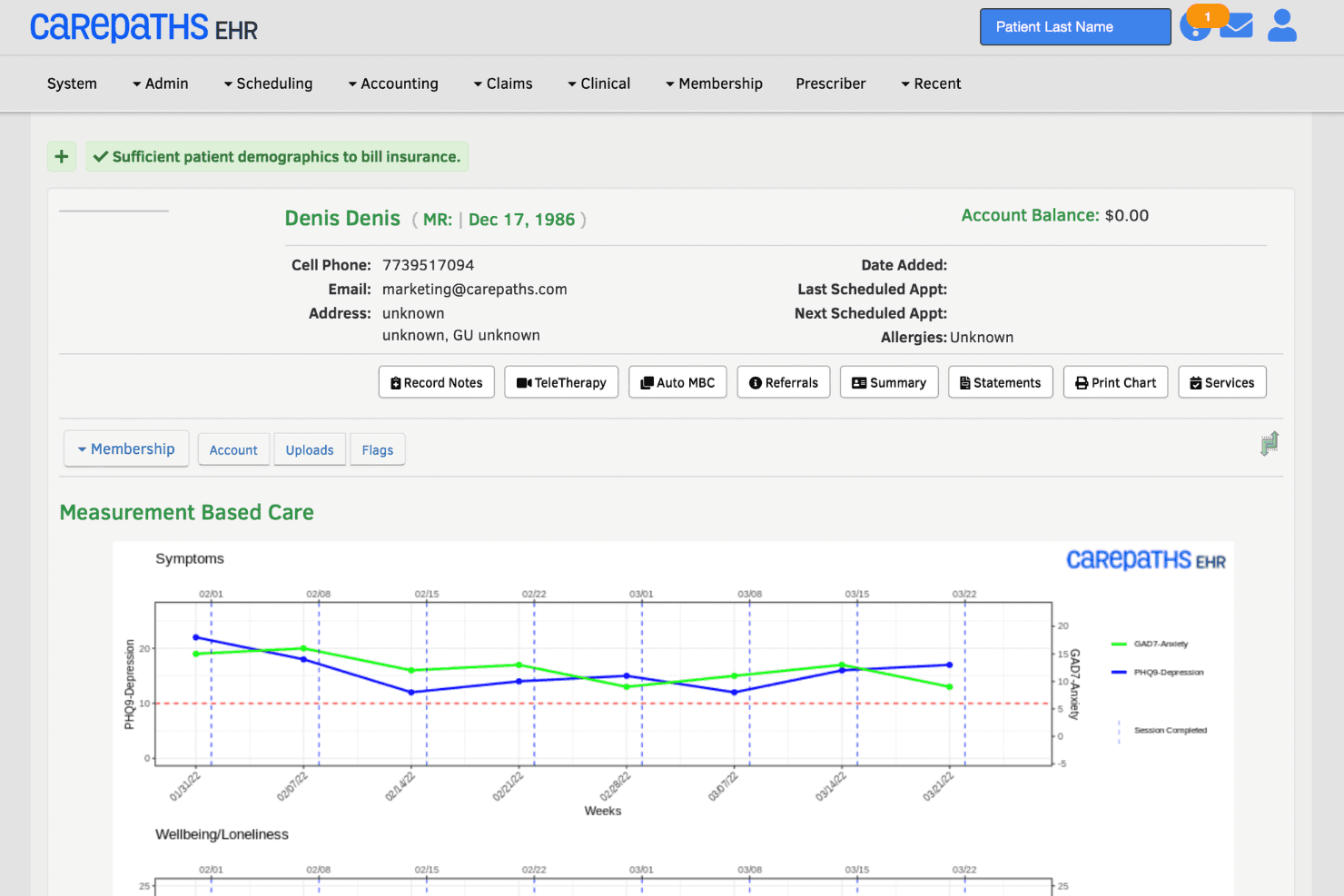Screen dimensions: 1344x896
Task: Open the System menu
Action: [x=72, y=84]
